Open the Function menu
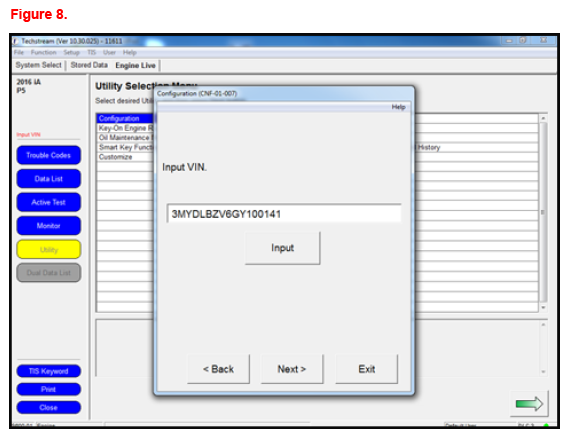This screenshot has width=569, height=438. (x=44, y=52)
